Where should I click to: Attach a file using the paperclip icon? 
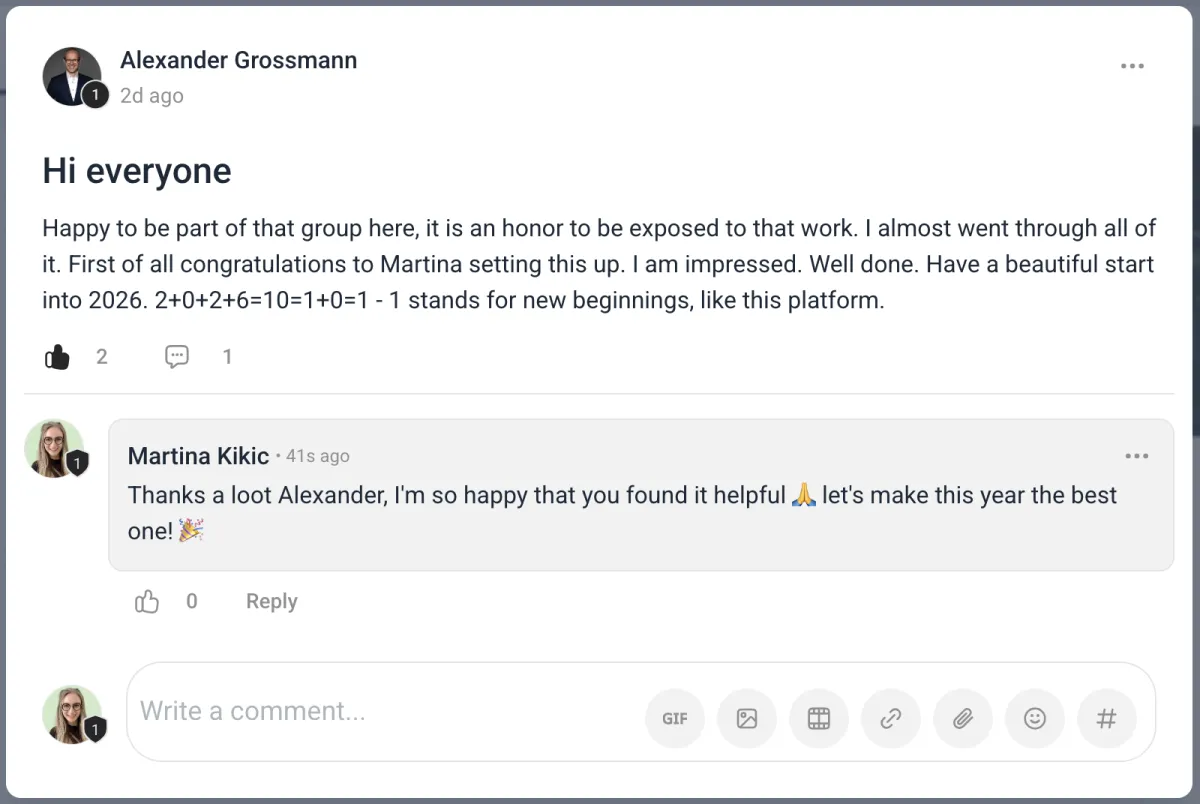coord(963,718)
